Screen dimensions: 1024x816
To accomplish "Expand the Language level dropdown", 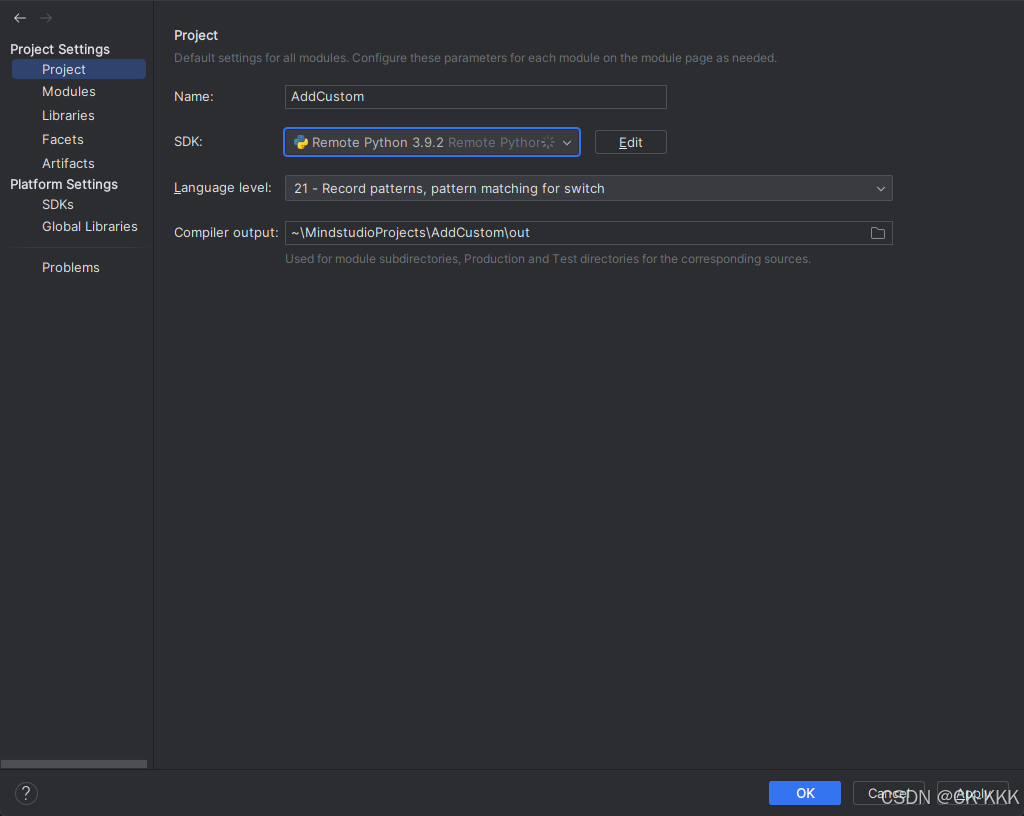I will tap(880, 189).
